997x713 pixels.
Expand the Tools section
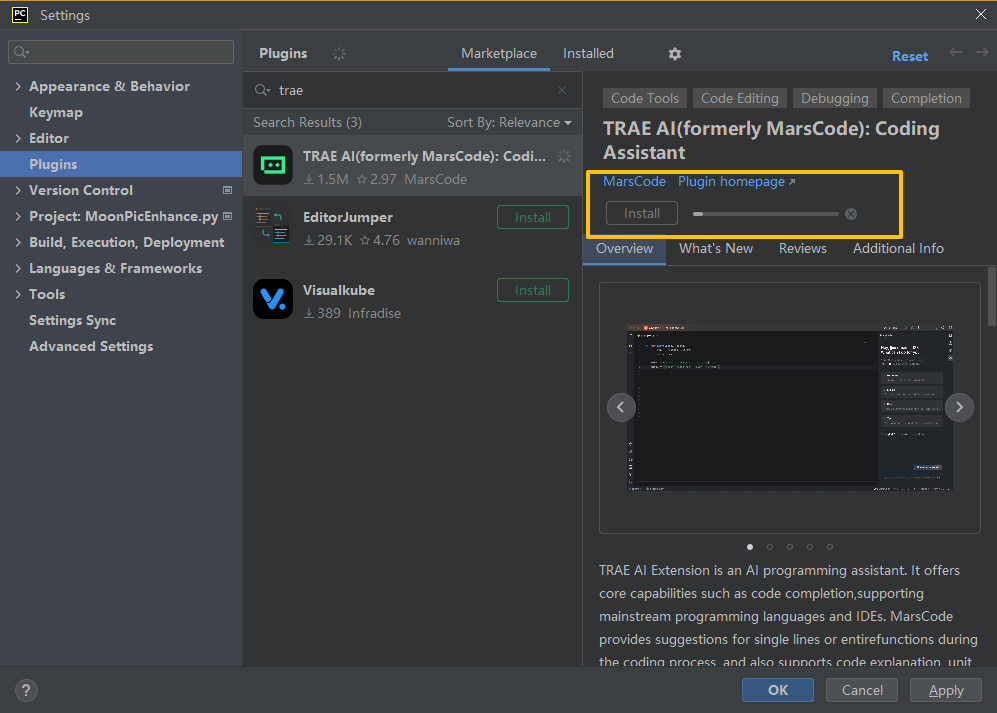18,294
